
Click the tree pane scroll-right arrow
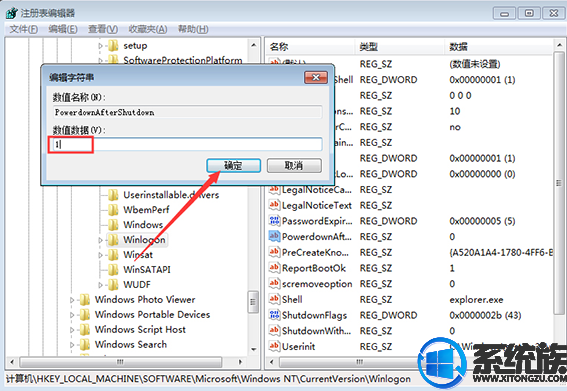pyautogui.click(x=240, y=362)
